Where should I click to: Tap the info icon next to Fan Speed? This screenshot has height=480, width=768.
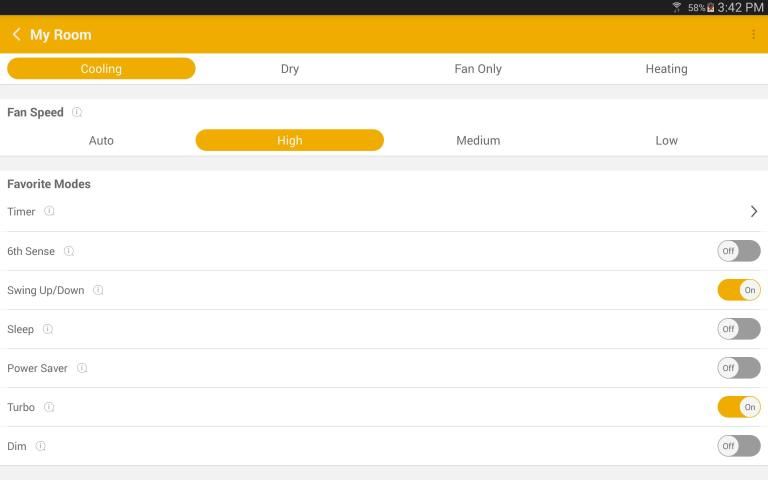pos(77,113)
